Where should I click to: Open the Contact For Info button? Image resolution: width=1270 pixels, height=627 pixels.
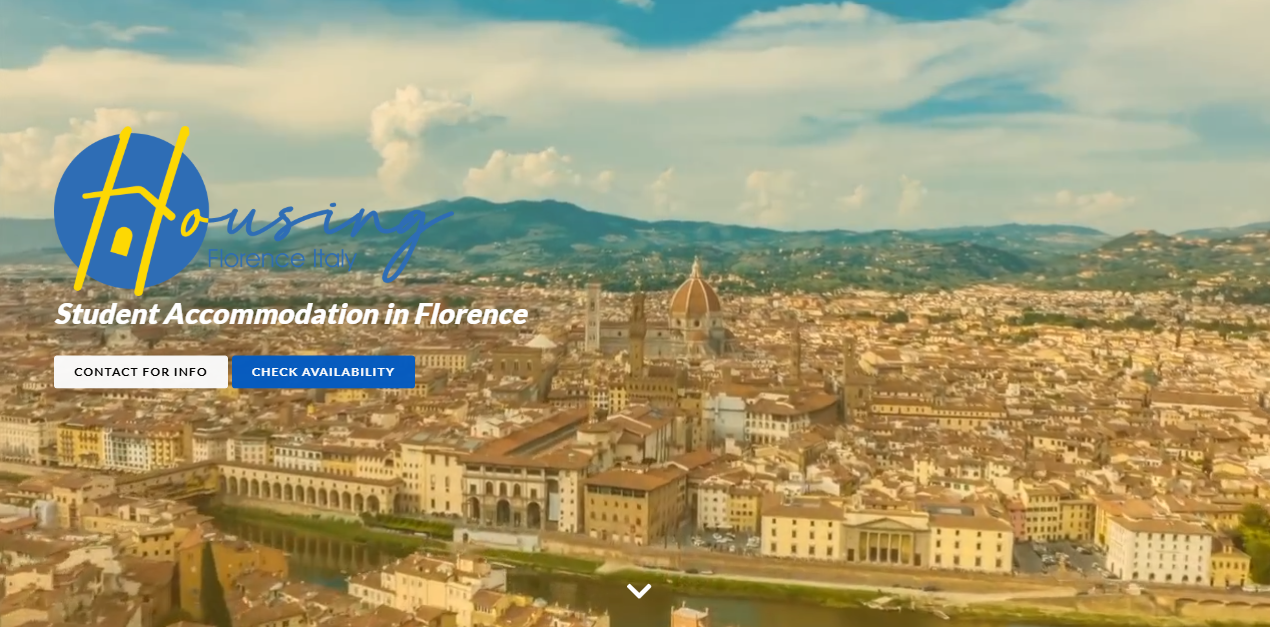[x=141, y=372]
